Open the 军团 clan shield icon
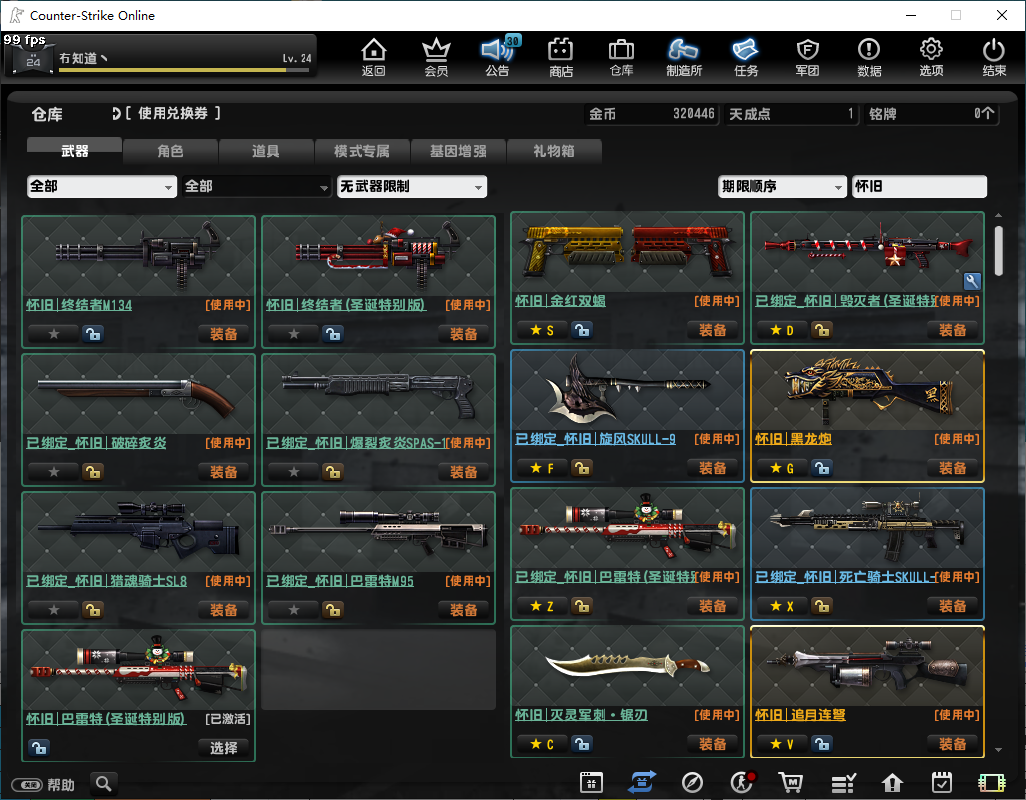 [807, 57]
